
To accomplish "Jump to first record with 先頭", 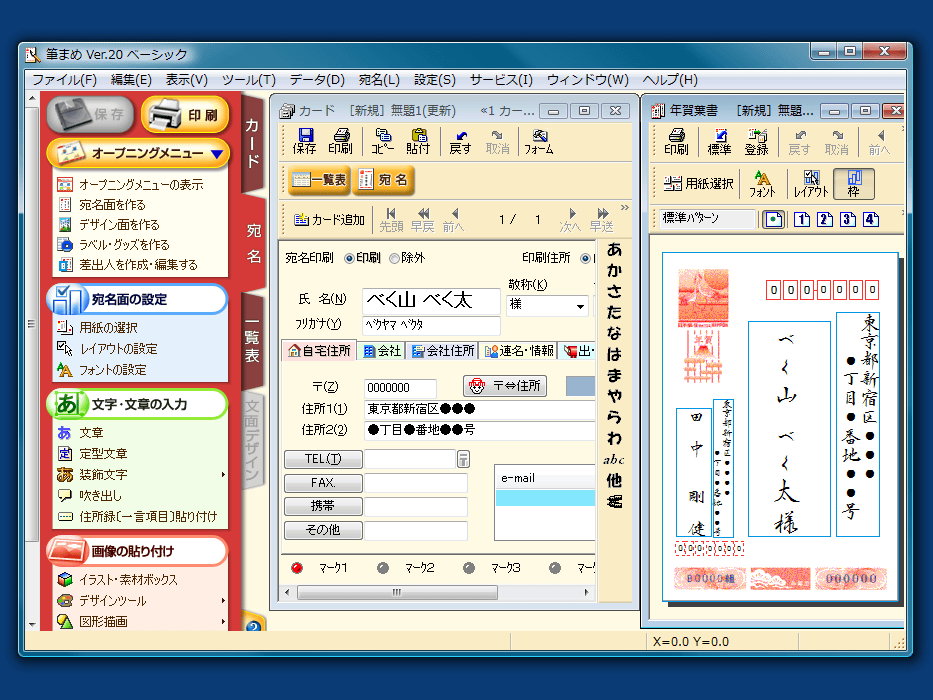I will (391, 220).
